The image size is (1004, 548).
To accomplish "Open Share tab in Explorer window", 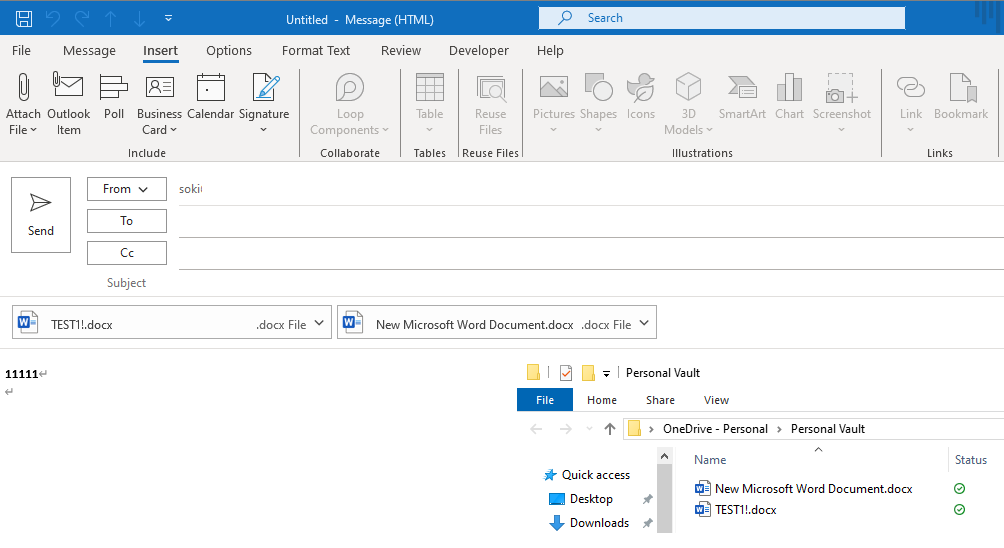I will click(x=660, y=400).
